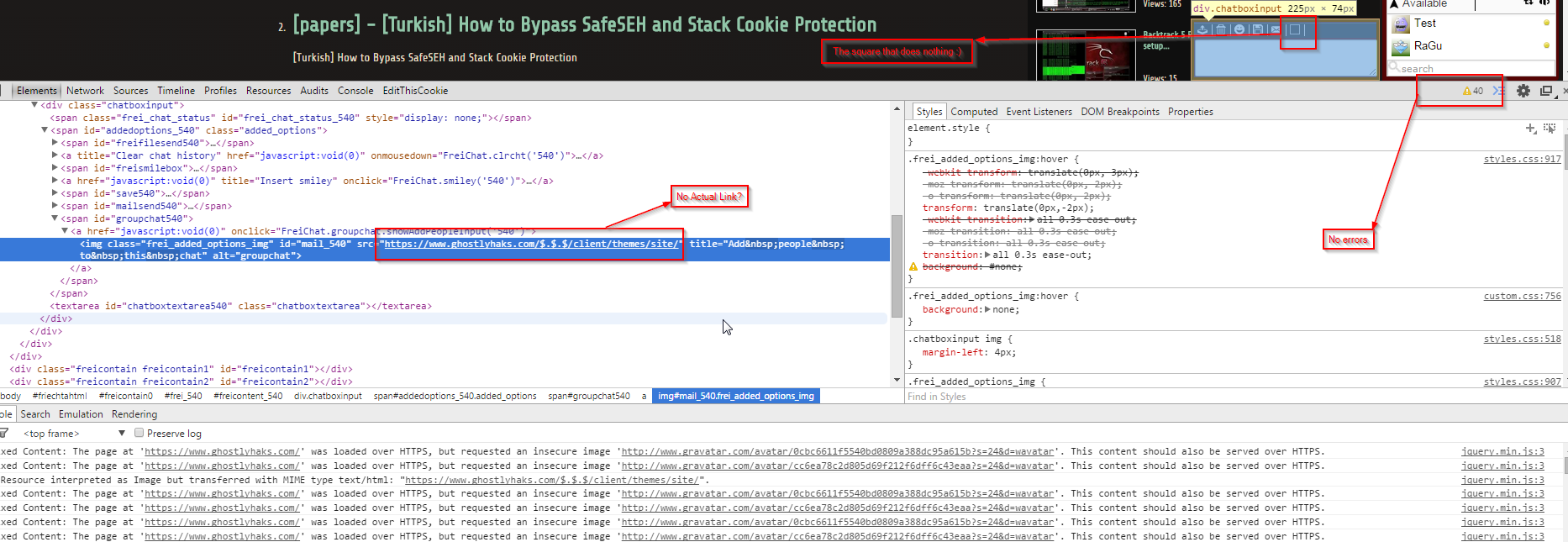This screenshot has width=1568, height=542.
Task: Show console drawer toggle icon
Action: point(1497,91)
